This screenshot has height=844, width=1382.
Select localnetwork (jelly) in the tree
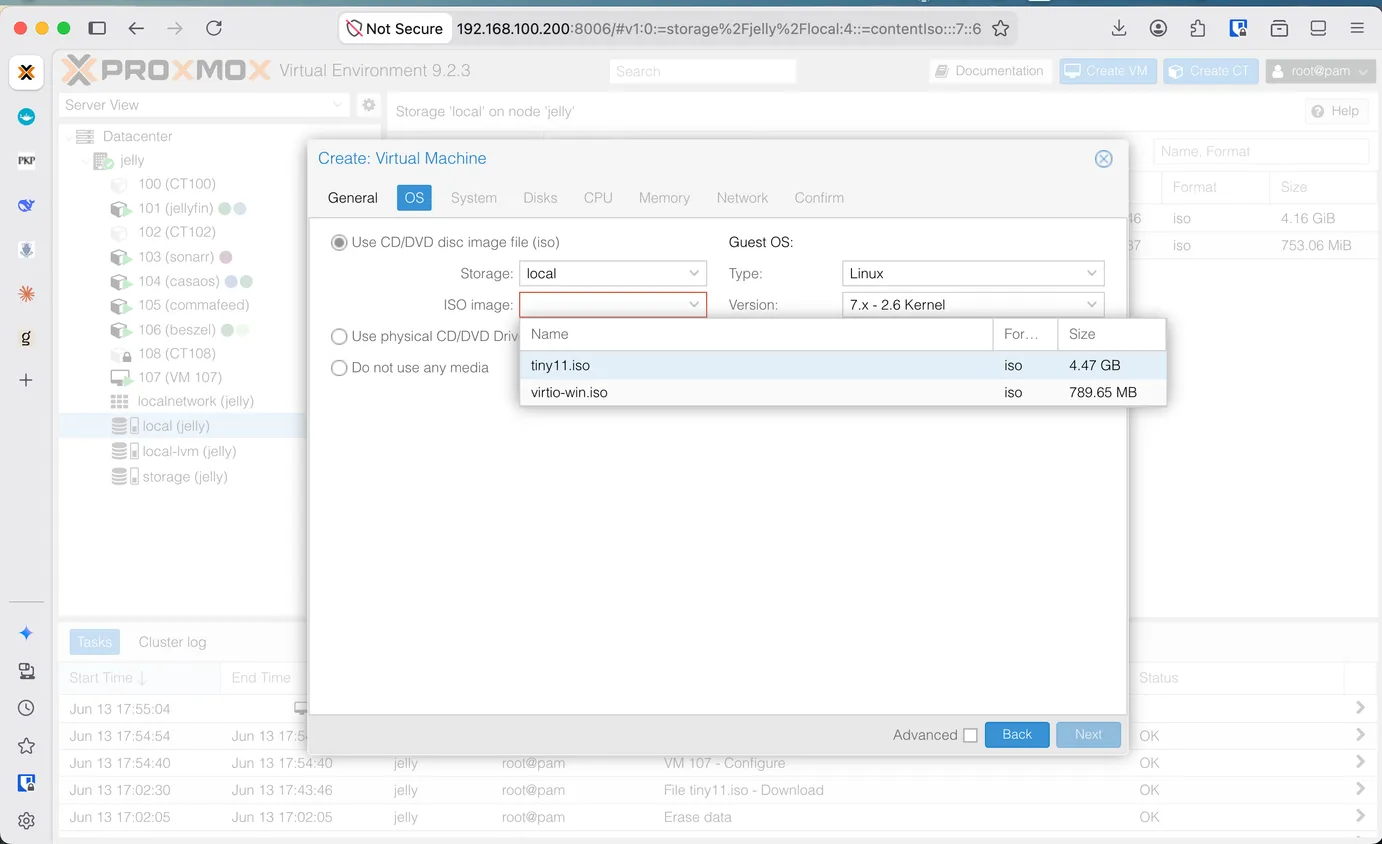coord(195,401)
